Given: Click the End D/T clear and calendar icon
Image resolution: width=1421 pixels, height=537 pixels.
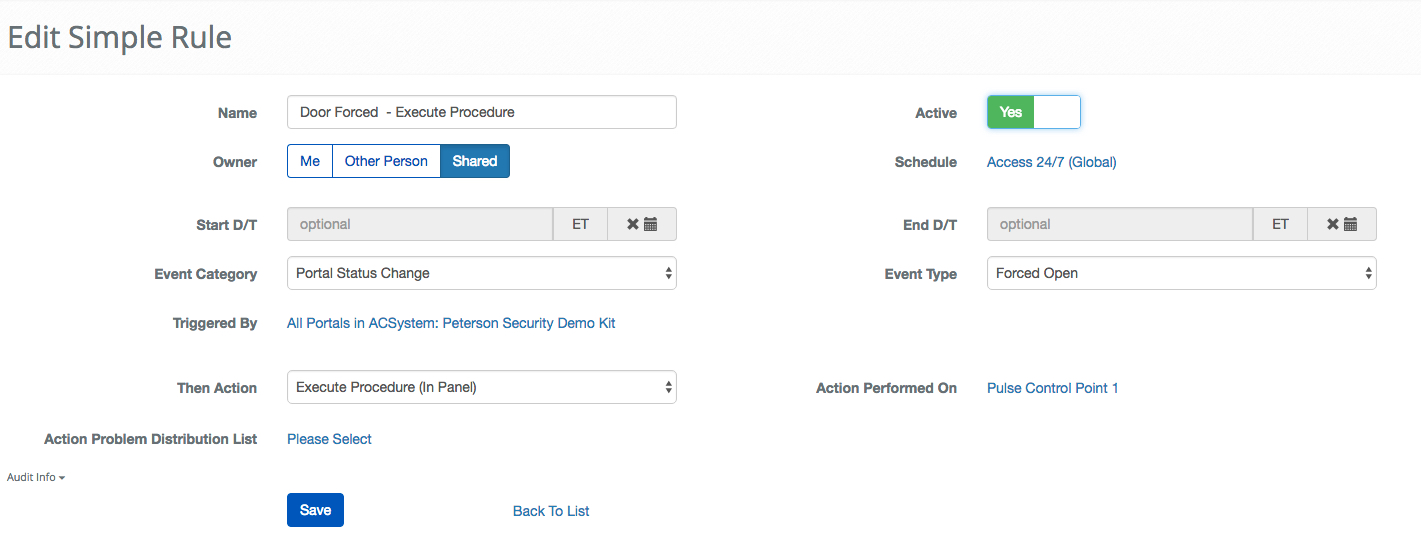Looking at the screenshot, I should (1342, 224).
